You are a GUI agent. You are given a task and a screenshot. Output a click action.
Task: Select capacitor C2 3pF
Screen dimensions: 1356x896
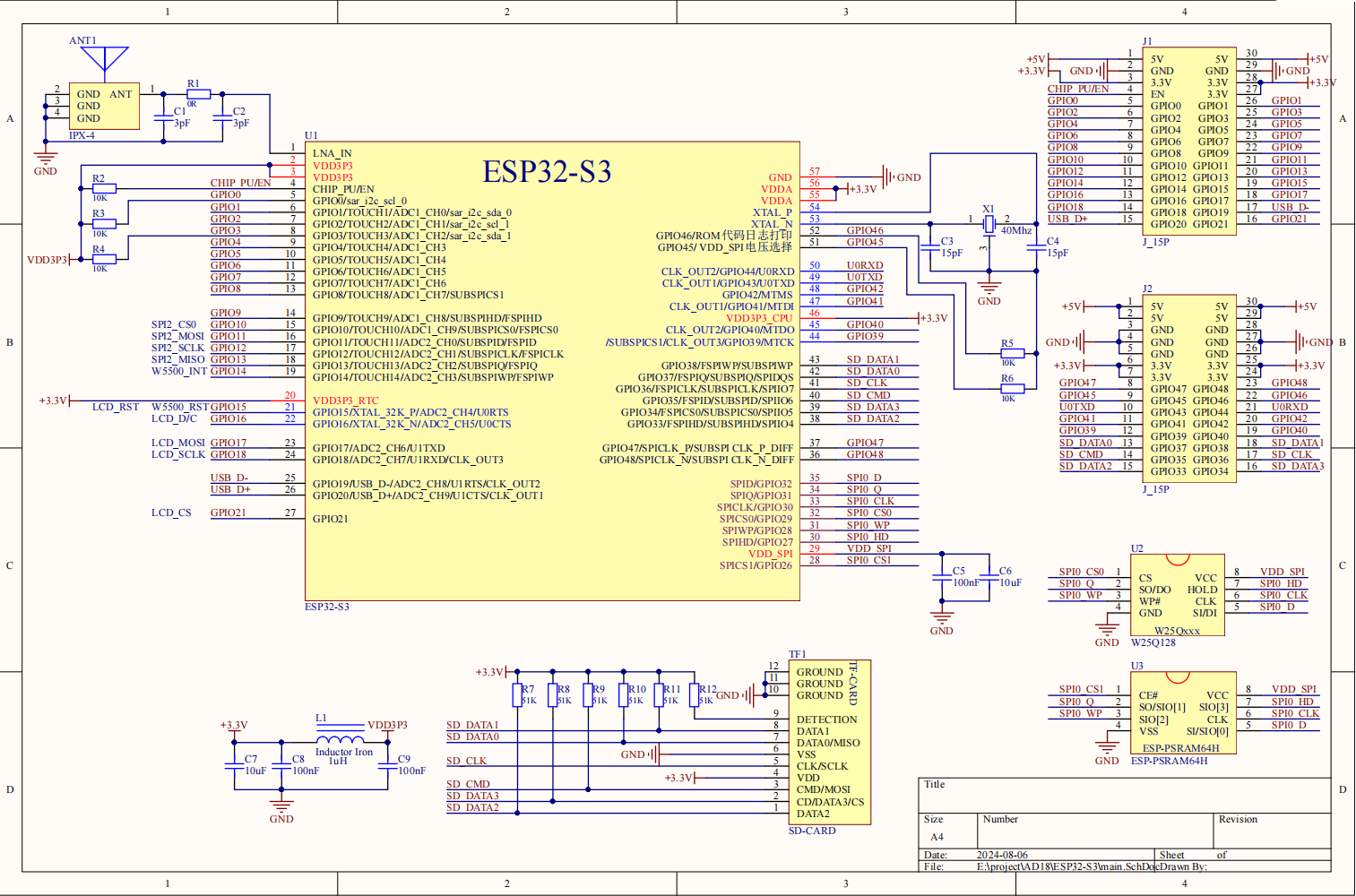(222, 117)
